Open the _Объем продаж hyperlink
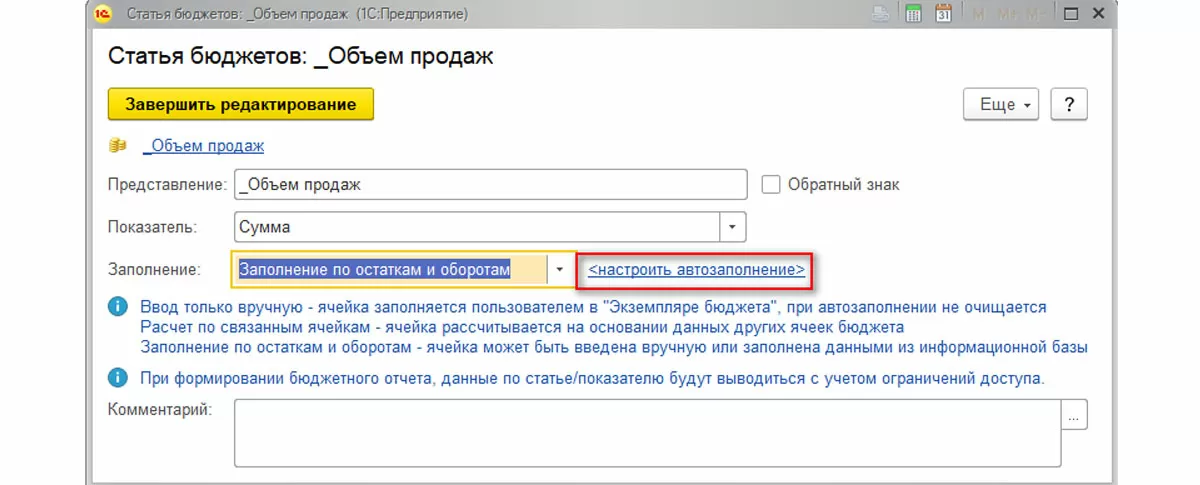1200x485 pixels. tap(204, 146)
